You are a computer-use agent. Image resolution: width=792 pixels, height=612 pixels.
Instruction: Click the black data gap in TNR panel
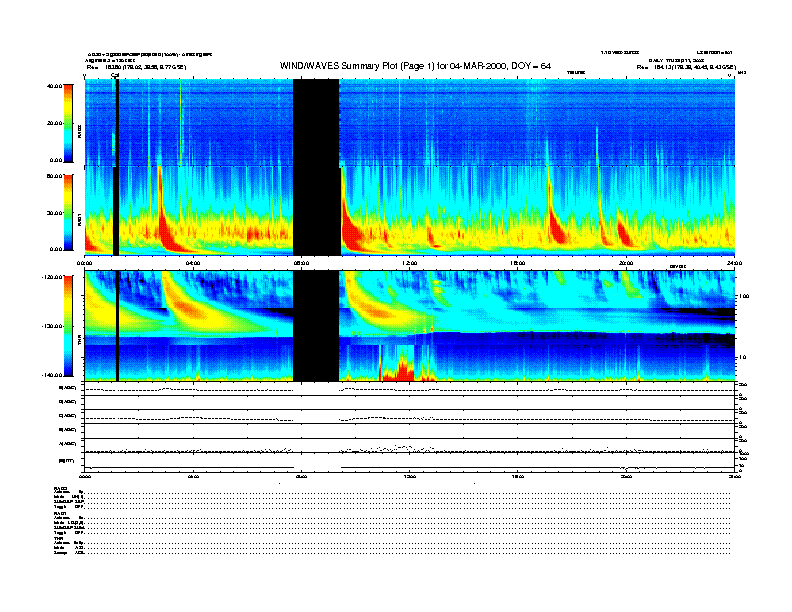(316, 326)
